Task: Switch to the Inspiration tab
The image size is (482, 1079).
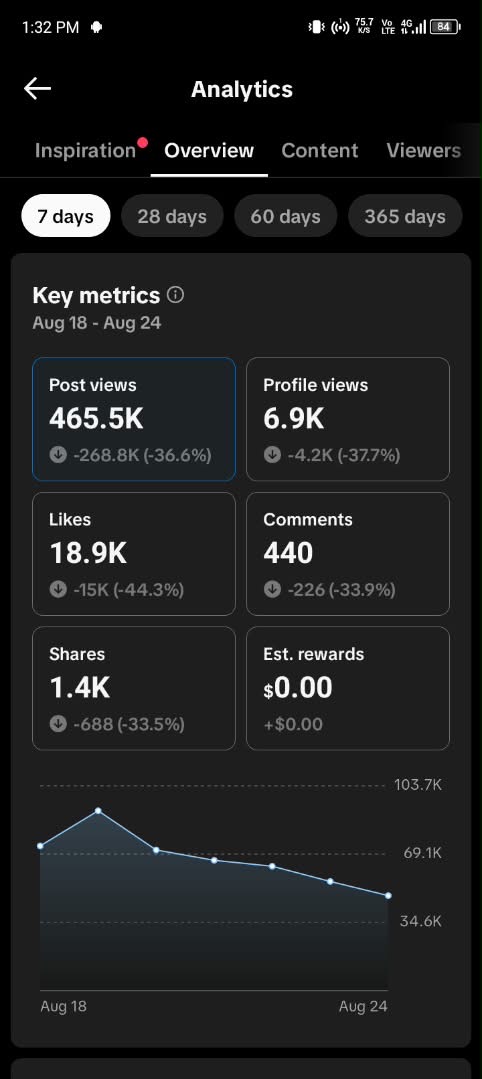Action: pyautogui.click(x=85, y=150)
